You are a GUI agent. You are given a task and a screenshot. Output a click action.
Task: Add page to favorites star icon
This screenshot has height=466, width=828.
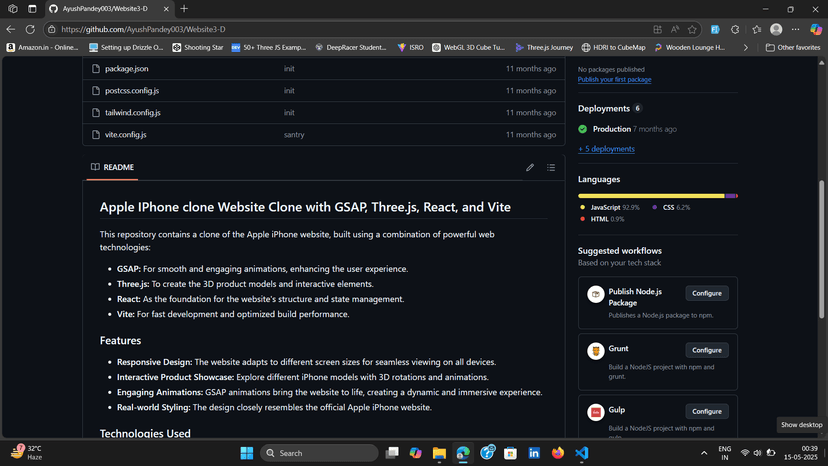(x=692, y=30)
